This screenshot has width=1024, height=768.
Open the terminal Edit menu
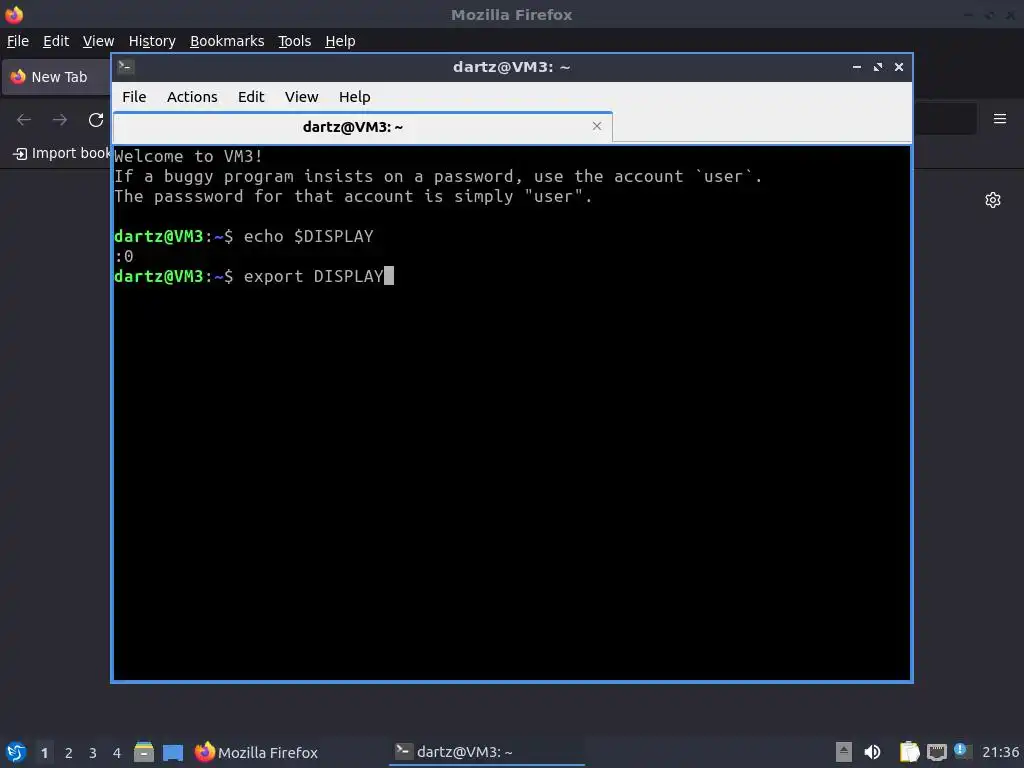click(x=251, y=97)
